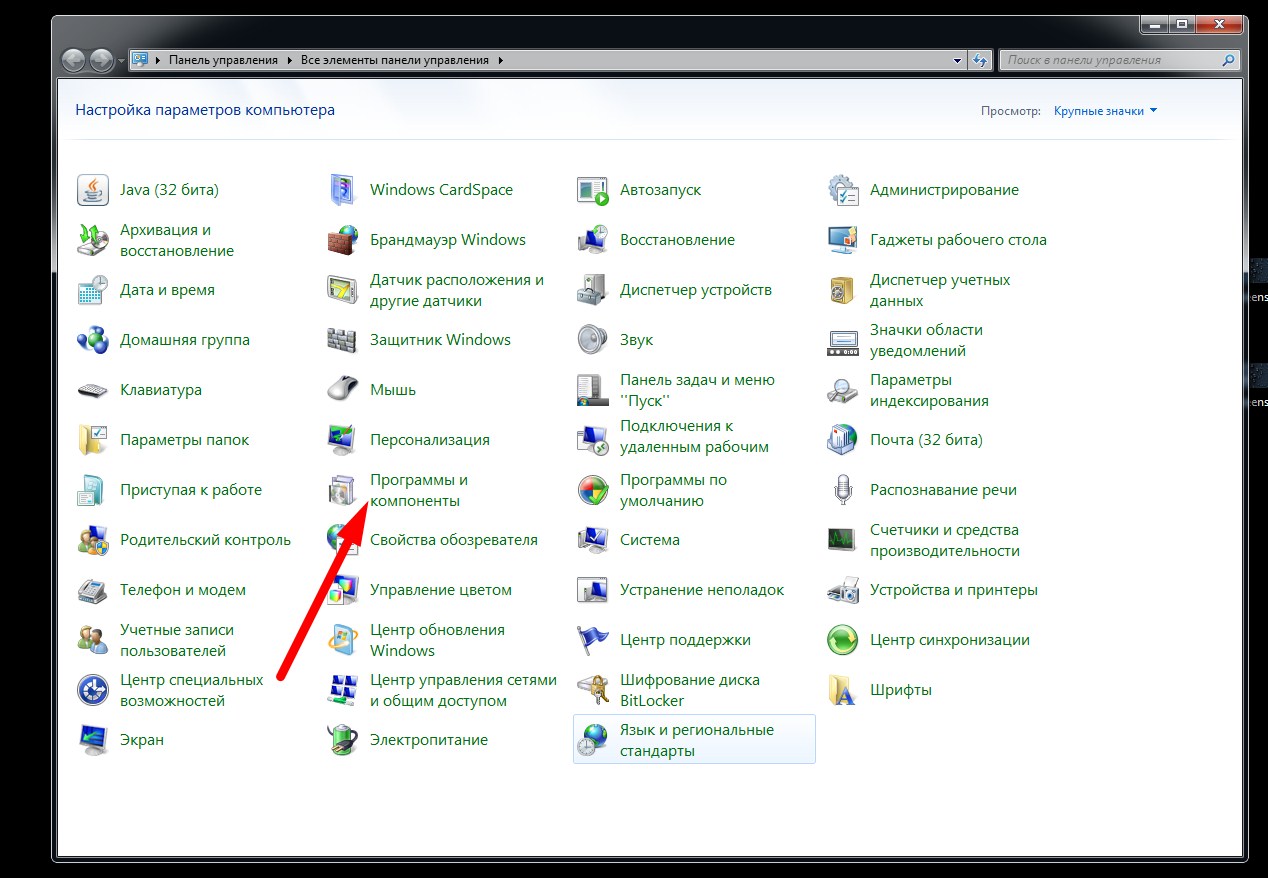Open the Звук settings
This screenshot has height=878, width=1268.
637,339
